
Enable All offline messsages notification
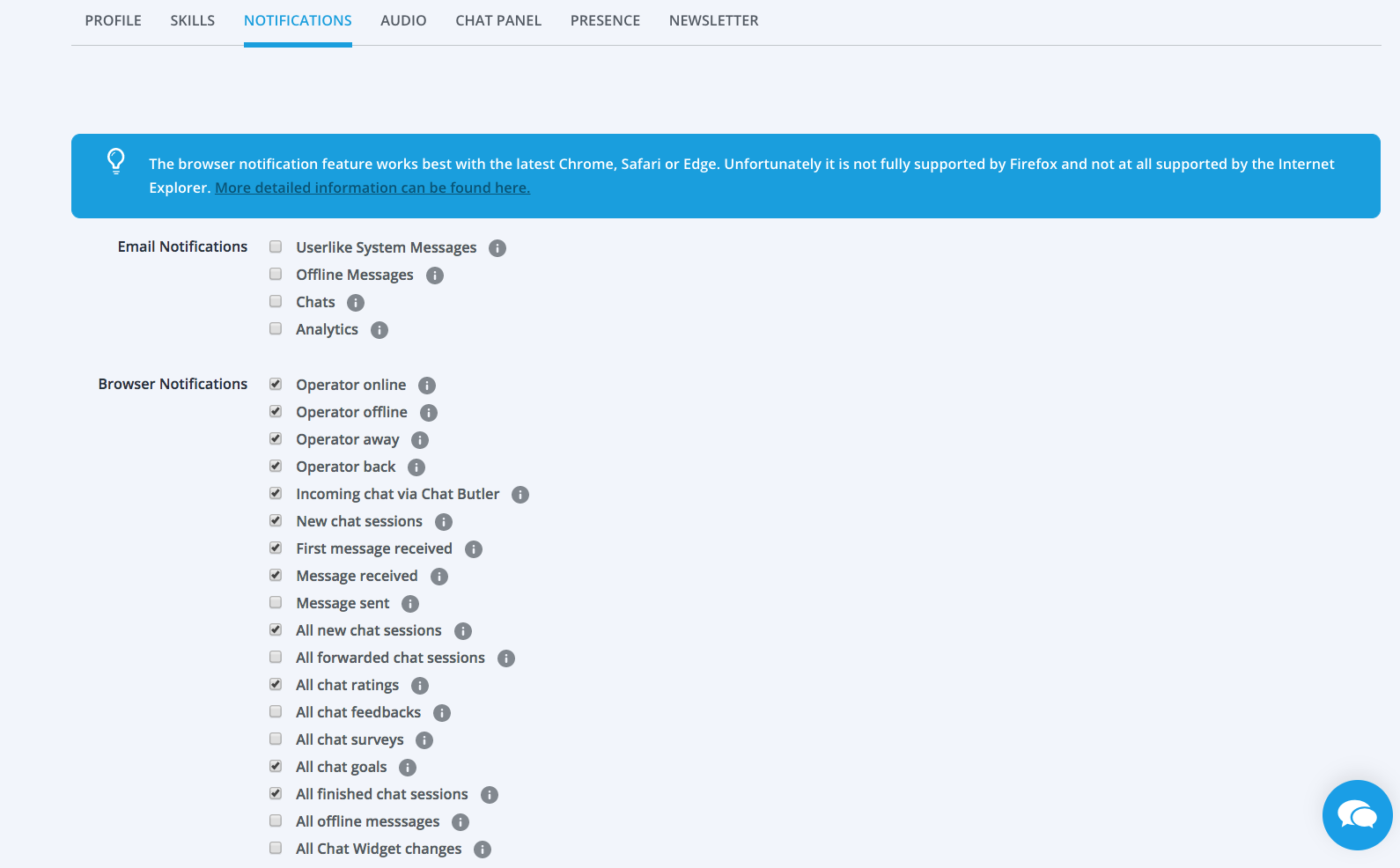(276, 820)
